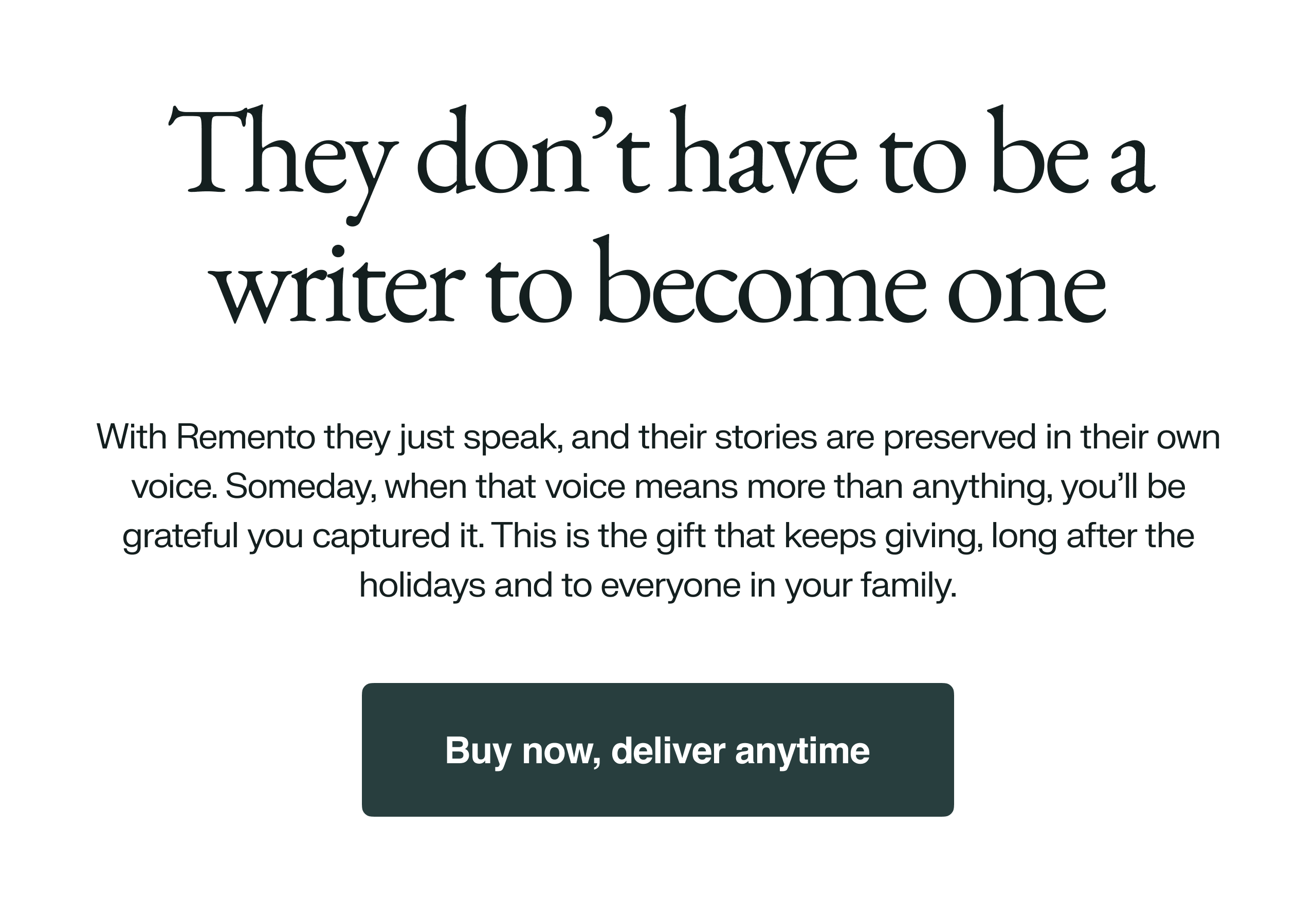Click the word "everyone" in the last line
1316x899 pixels.
coord(670,585)
